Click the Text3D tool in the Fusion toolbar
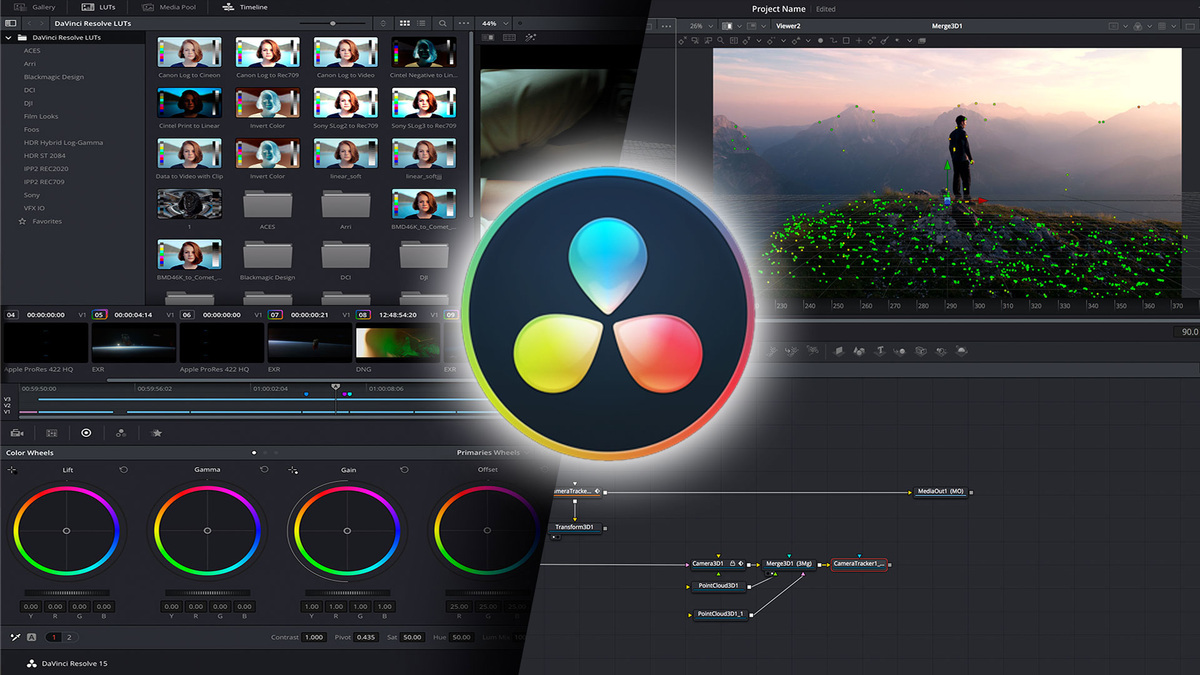This screenshot has height=675, width=1200. [881, 351]
